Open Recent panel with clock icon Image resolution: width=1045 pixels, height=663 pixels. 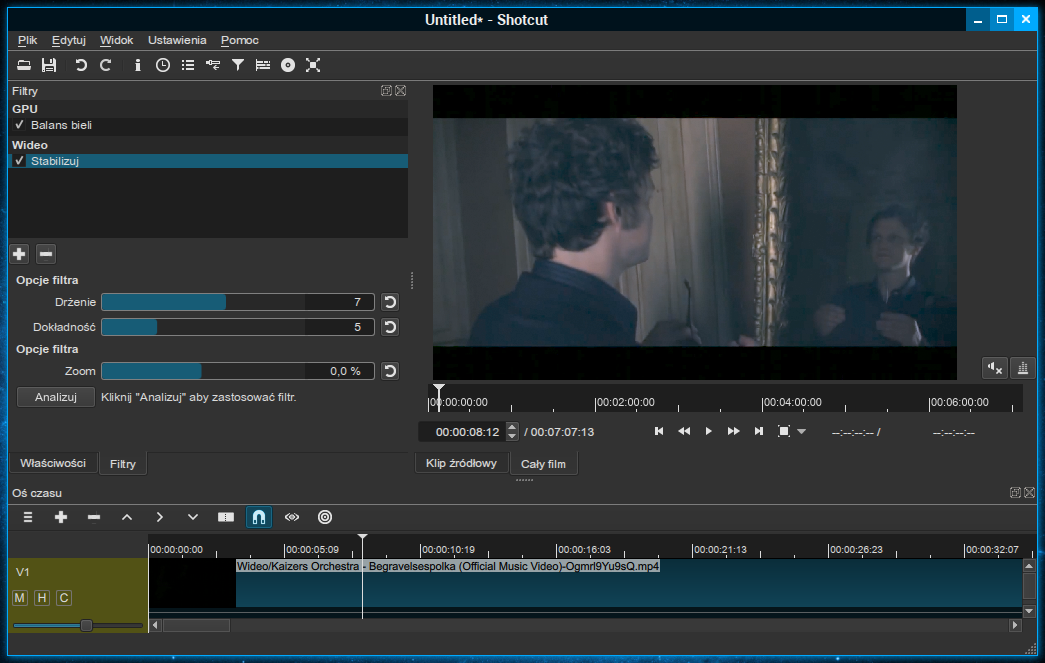coord(163,65)
